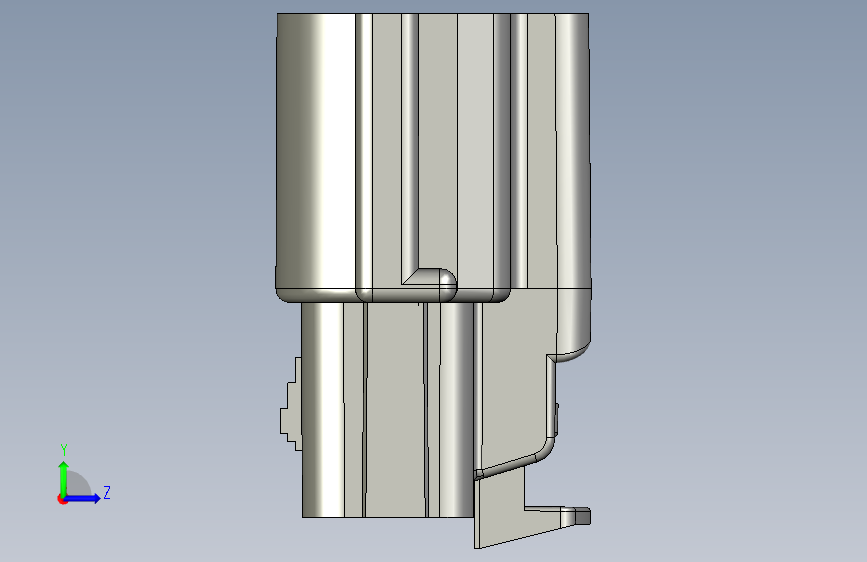
Task: Select the upper cylindrical body of the connector
Action: click(x=433, y=158)
